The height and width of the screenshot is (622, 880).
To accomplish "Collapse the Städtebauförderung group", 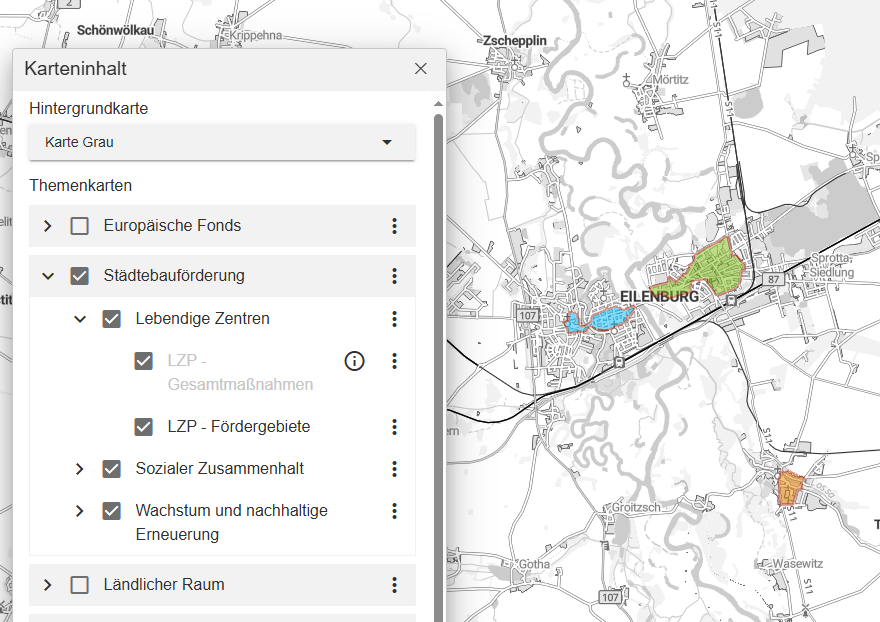I will coord(48,276).
